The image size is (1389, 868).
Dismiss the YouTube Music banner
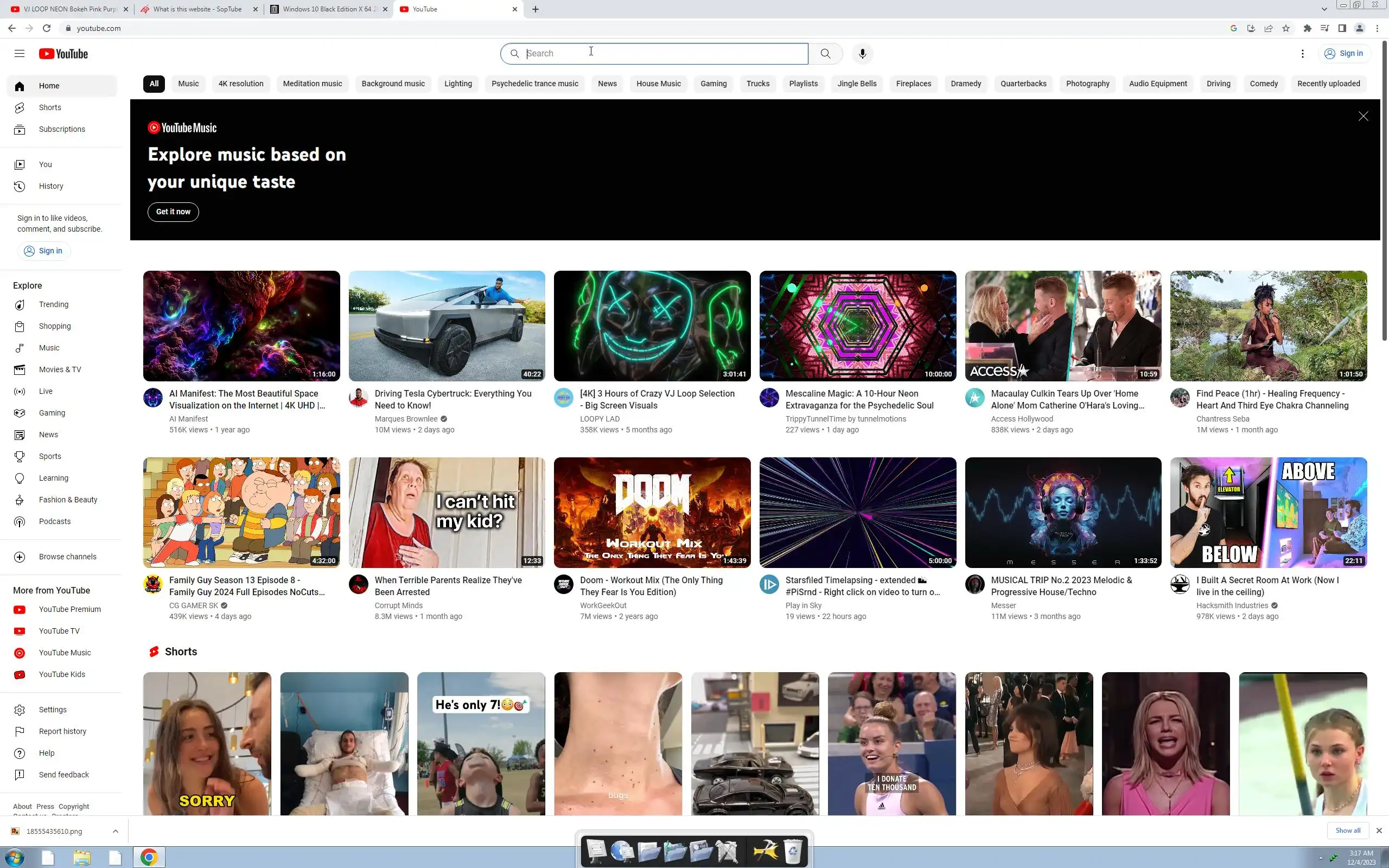tap(1363, 117)
